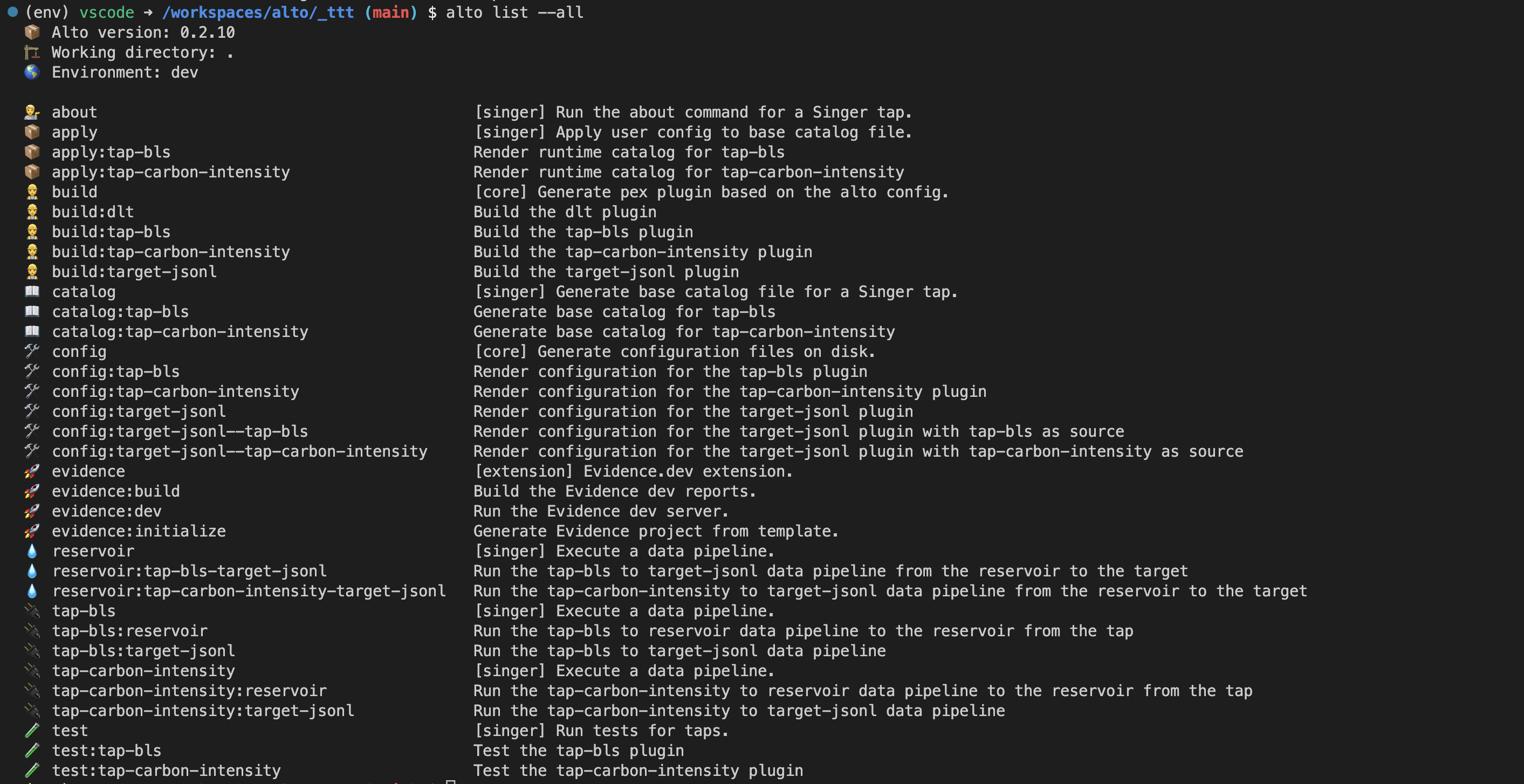This screenshot has width=1524, height=784.
Task: Click the 'build:tap-bls' command entry
Action: [x=111, y=231]
